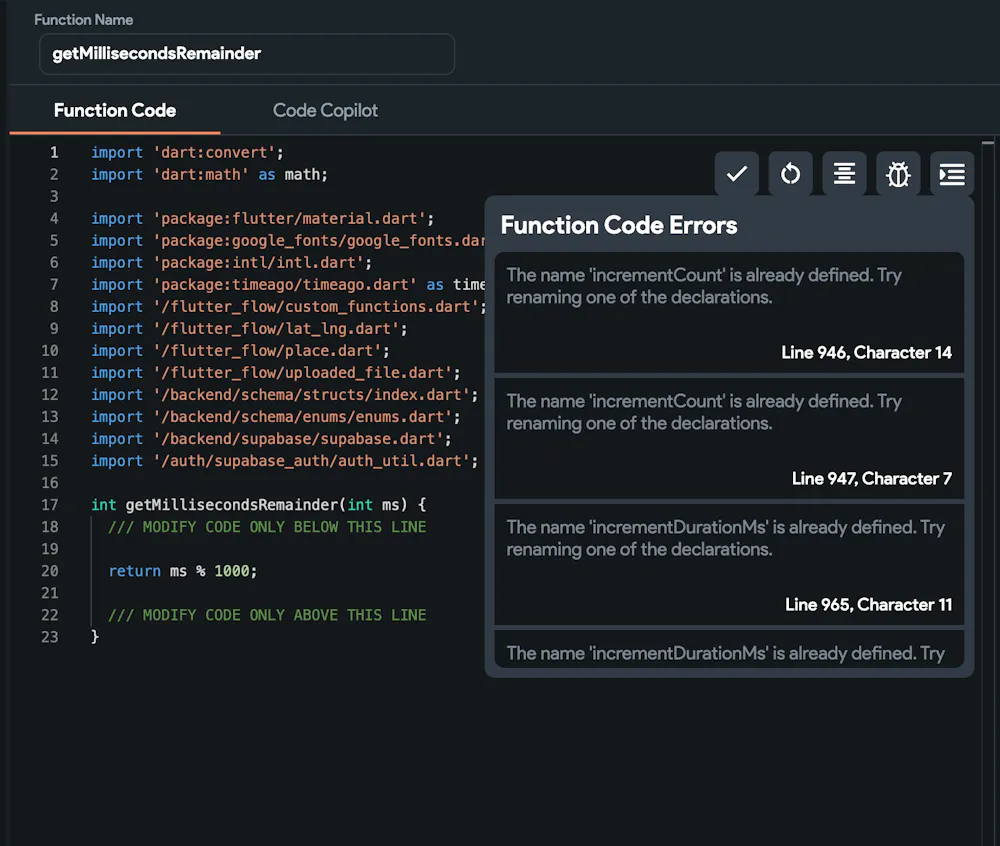Click the editor vertical scrollbar

(988, 492)
